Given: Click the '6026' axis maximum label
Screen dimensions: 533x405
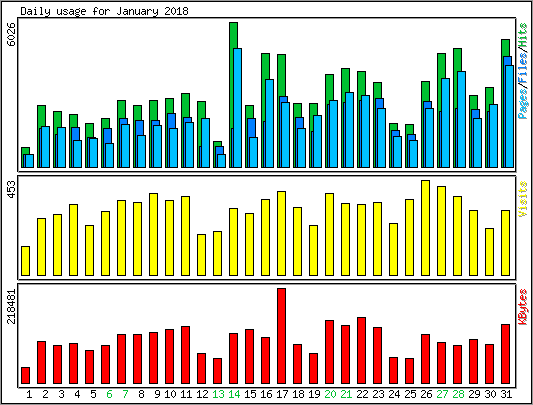Looking at the screenshot, I should pyautogui.click(x=11, y=34).
